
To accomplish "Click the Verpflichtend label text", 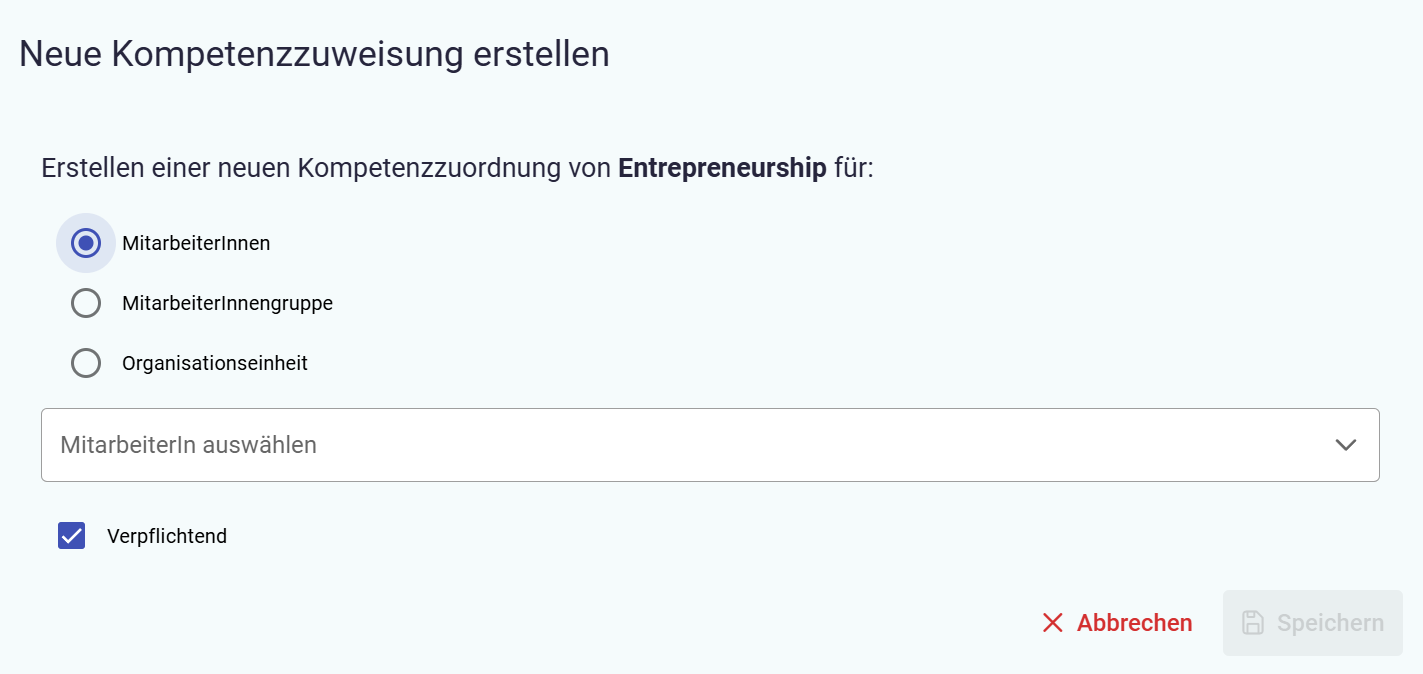I will pos(167,536).
